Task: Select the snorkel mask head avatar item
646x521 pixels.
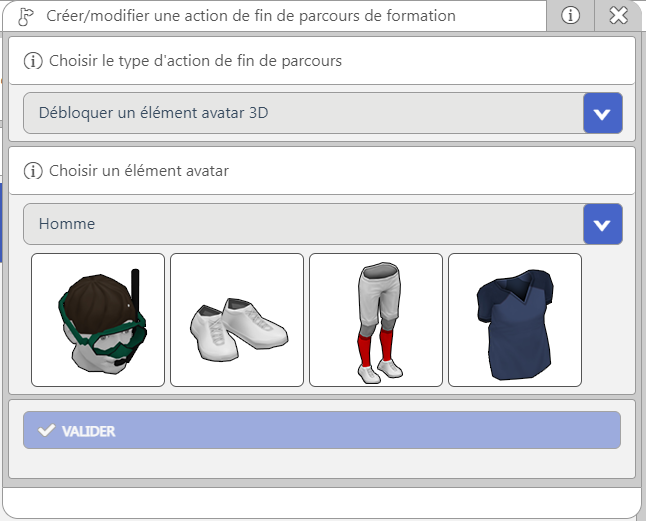Action: (x=98, y=320)
